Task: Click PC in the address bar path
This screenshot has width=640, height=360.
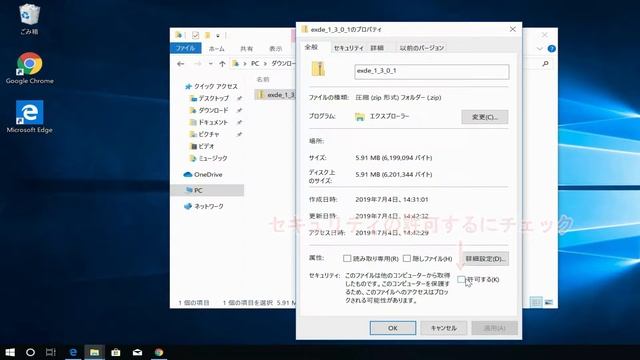Action: point(255,64)
